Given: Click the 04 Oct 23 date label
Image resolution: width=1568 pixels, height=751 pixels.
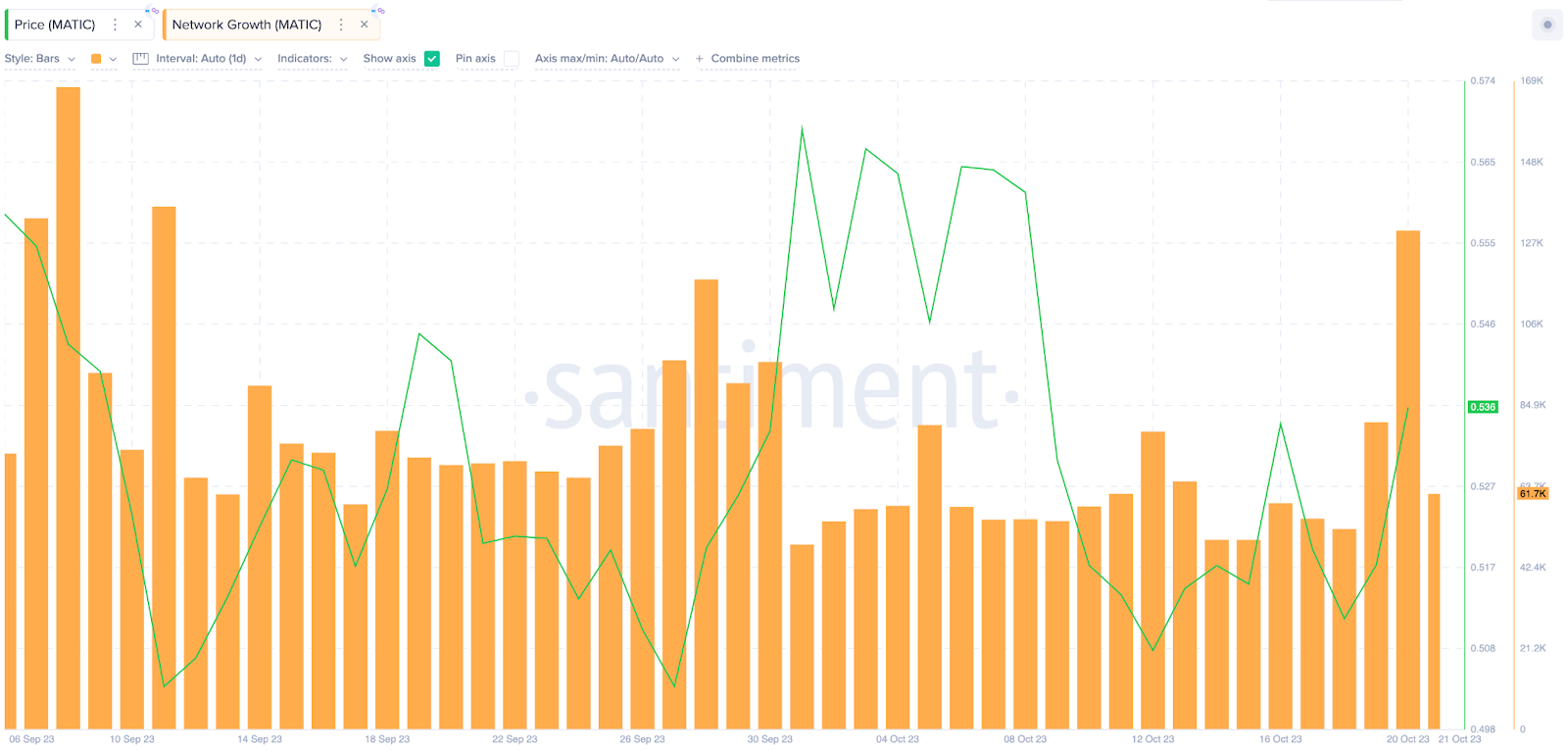Looking at the screenshot, I should tap(898, 739).
